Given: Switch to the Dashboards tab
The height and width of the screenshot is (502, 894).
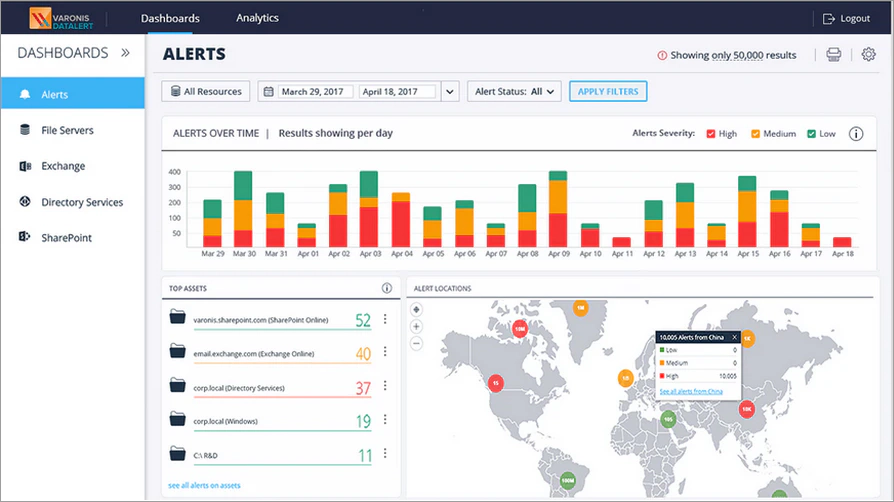Looking at the screenshot, I should (x=170, y=18).
